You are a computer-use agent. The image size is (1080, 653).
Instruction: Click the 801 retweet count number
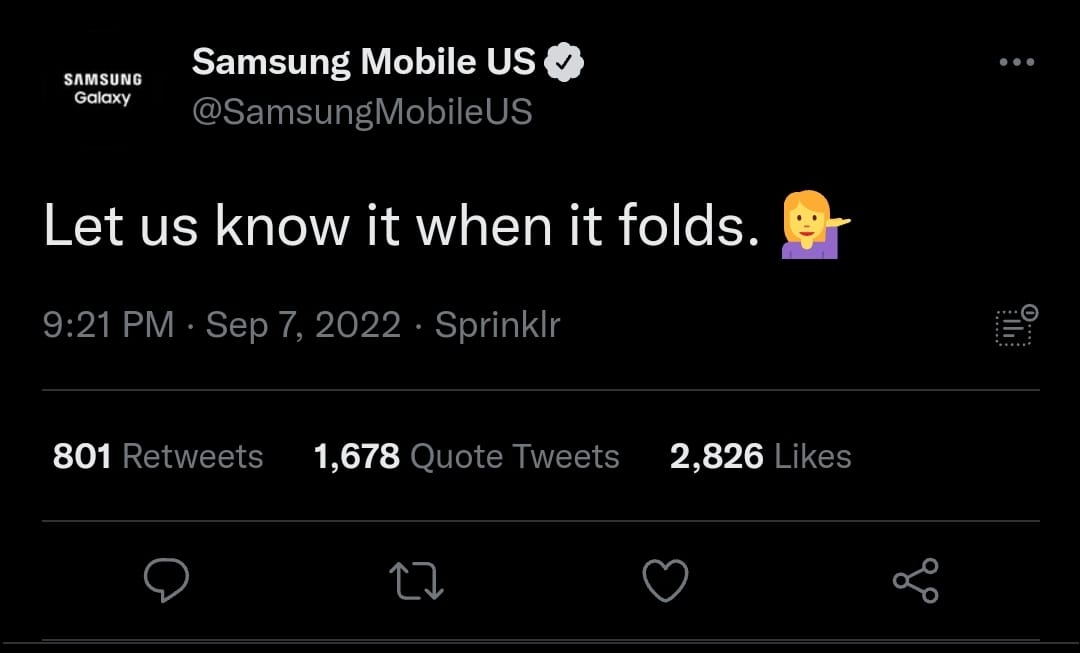point(82,457)
